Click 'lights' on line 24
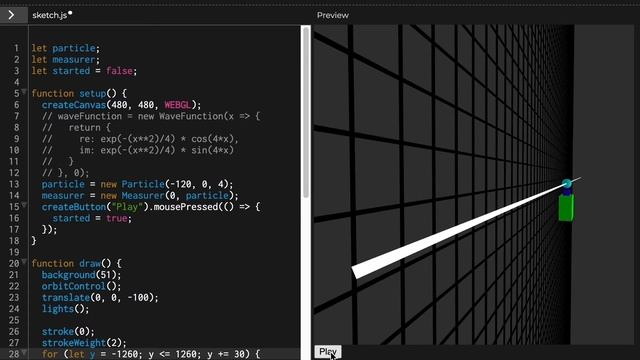Image resolution: width=640 pixels, height=360 pixels. coord(58,309)
